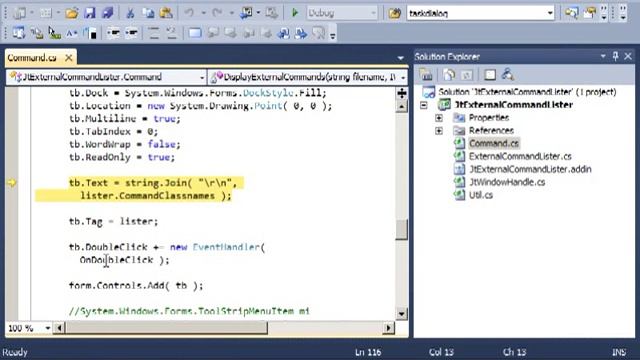Open the taskdialog find combo dropdown arrow

pos(550,13)
